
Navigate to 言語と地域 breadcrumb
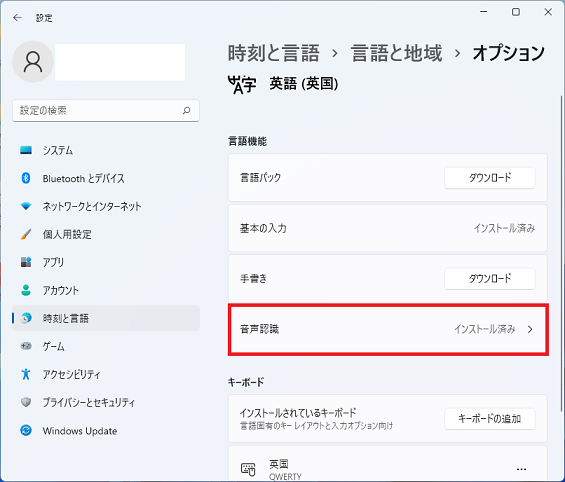point(396,53)
